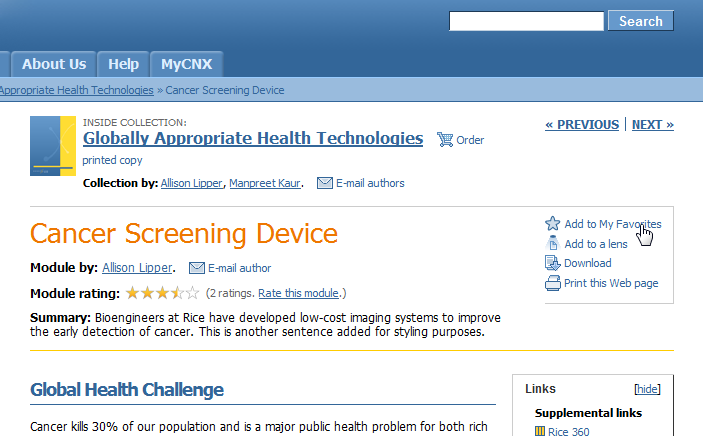Click the envelope icon next to E-mail authors
This screenshot has height=436, width=703.
coord(325,183)
